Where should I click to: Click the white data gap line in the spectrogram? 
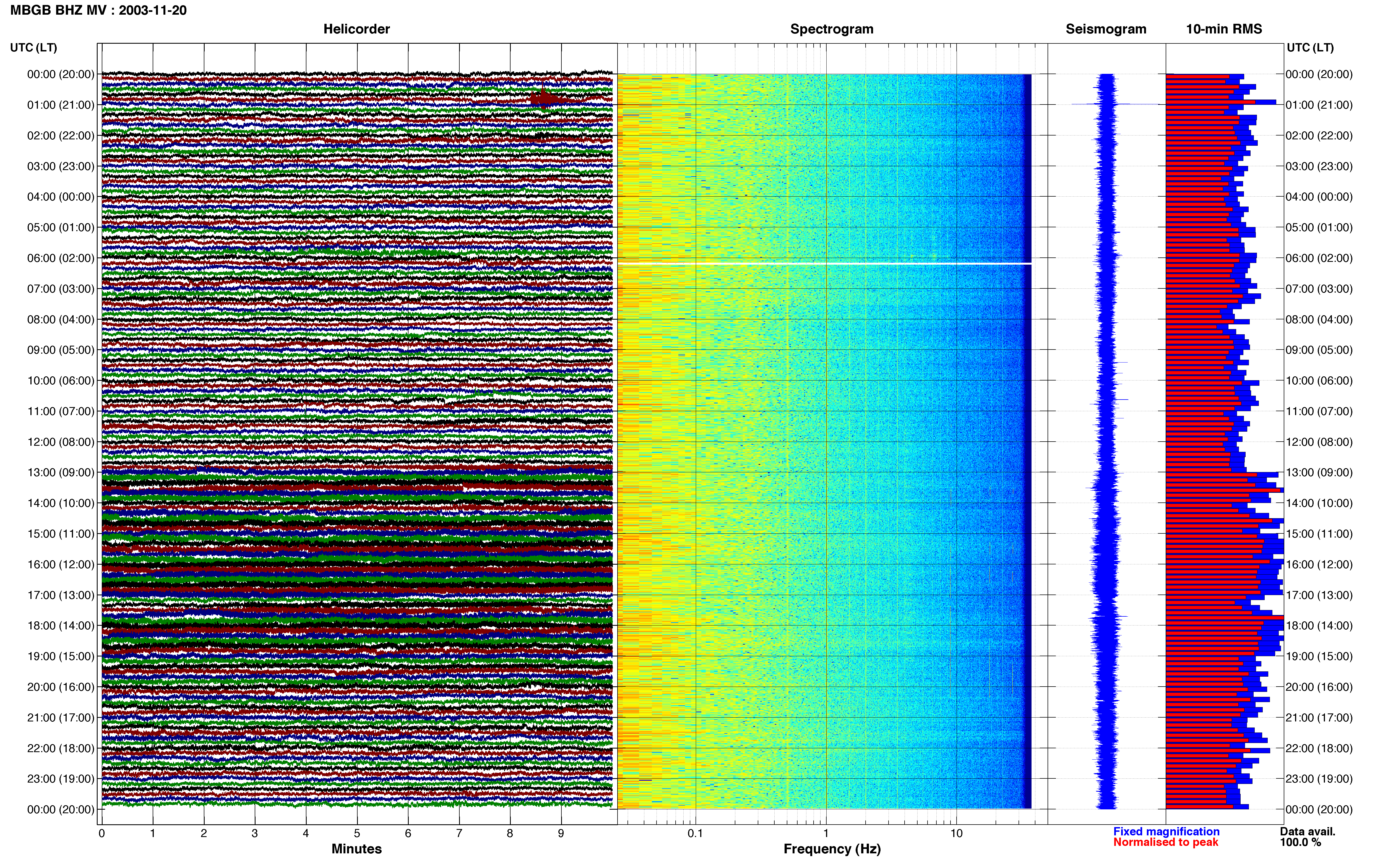click(824, 264)
